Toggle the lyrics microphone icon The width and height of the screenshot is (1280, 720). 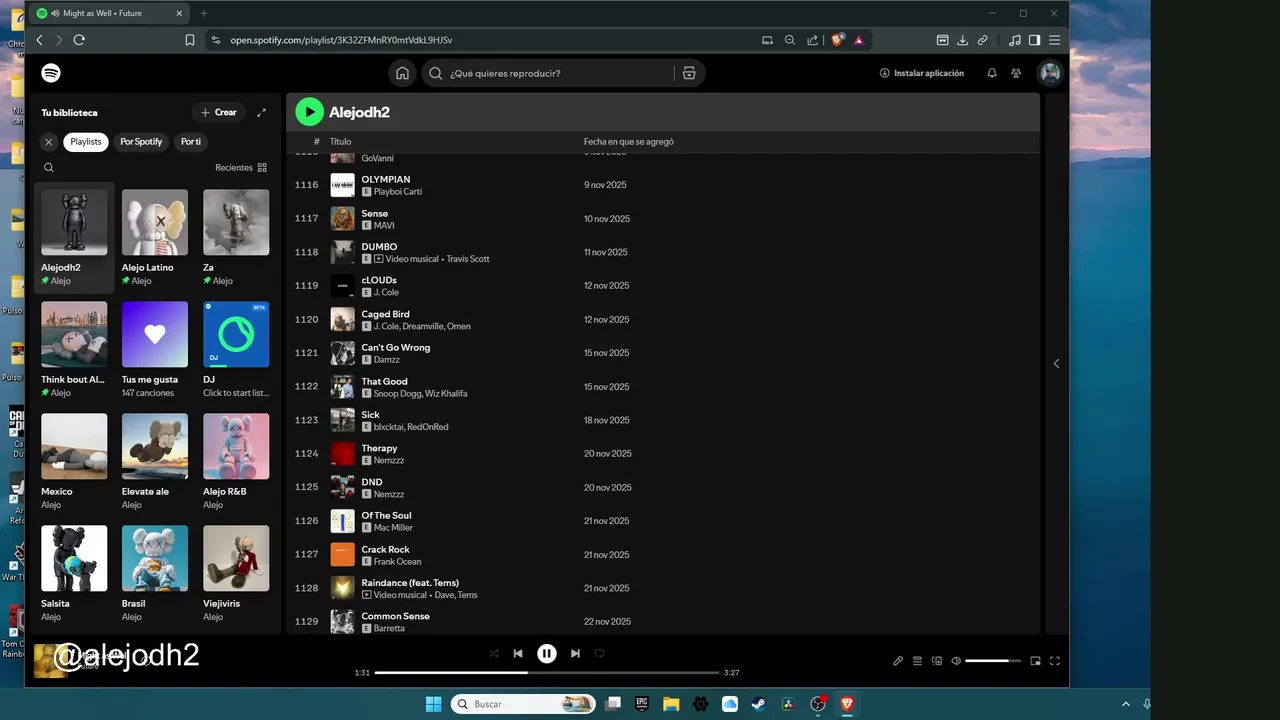coord(898,661)
